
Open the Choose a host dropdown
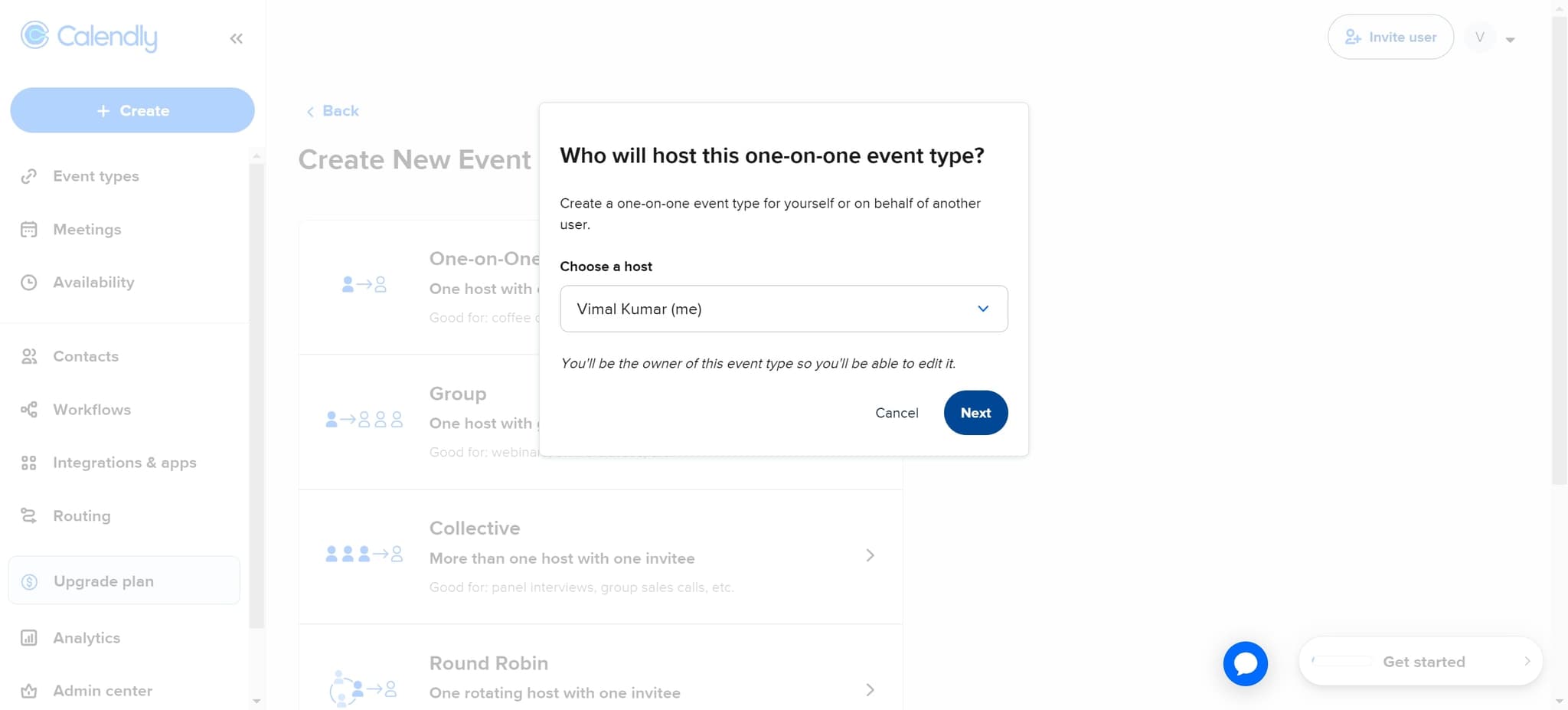coord(783,309)
